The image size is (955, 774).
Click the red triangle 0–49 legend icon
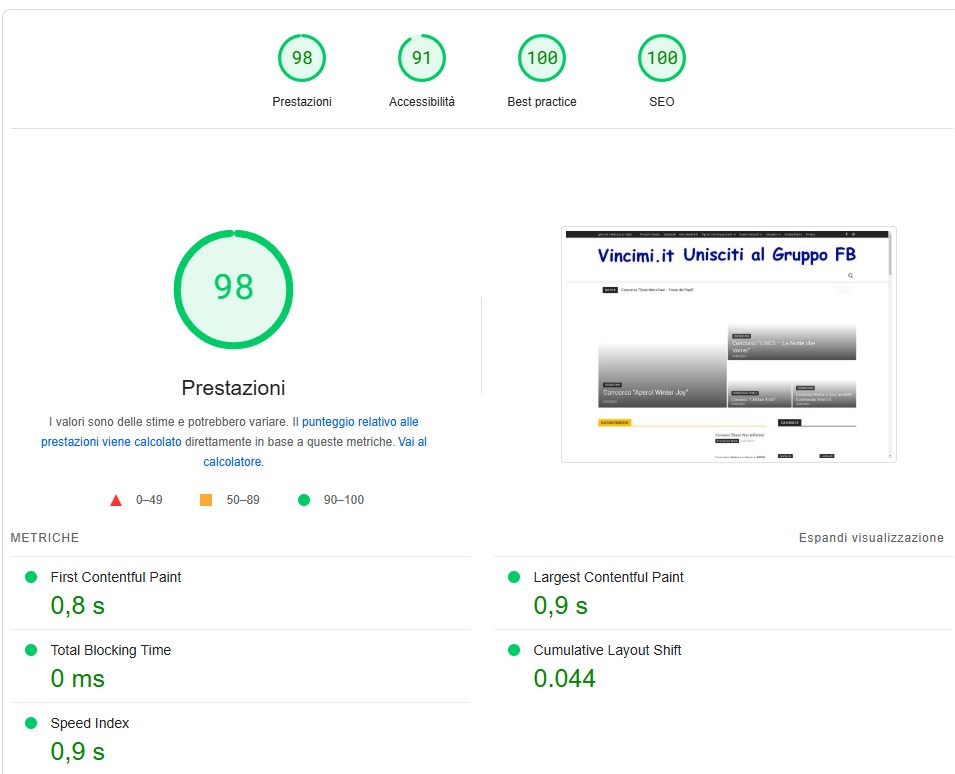(116, 501)
